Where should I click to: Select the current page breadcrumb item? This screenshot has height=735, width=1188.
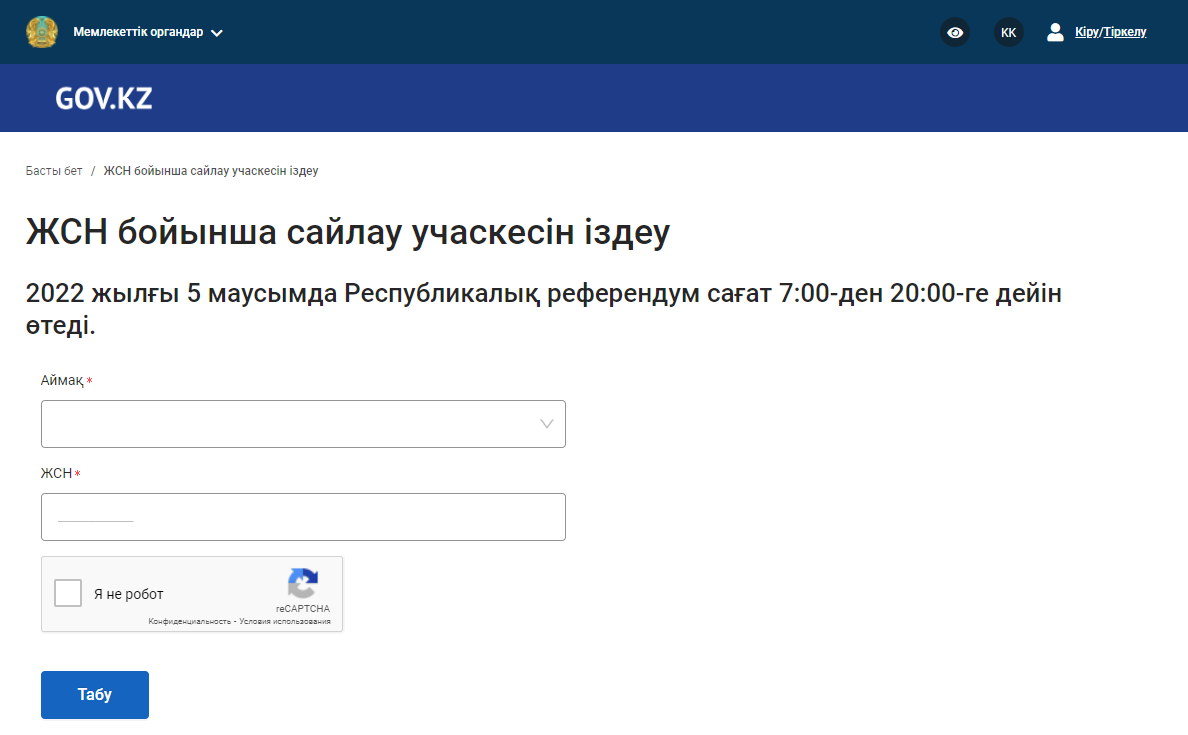click(211, 171)
